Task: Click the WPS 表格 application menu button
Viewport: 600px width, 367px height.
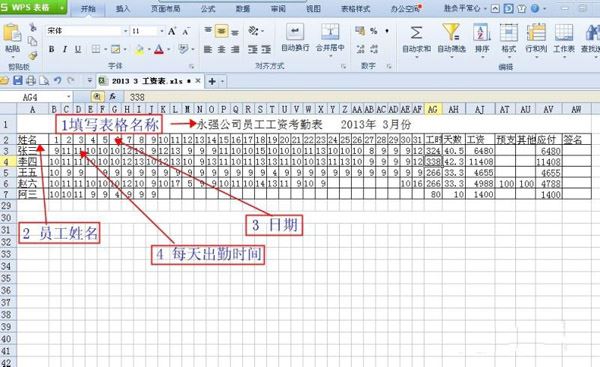Action: [x=33, y=7]
